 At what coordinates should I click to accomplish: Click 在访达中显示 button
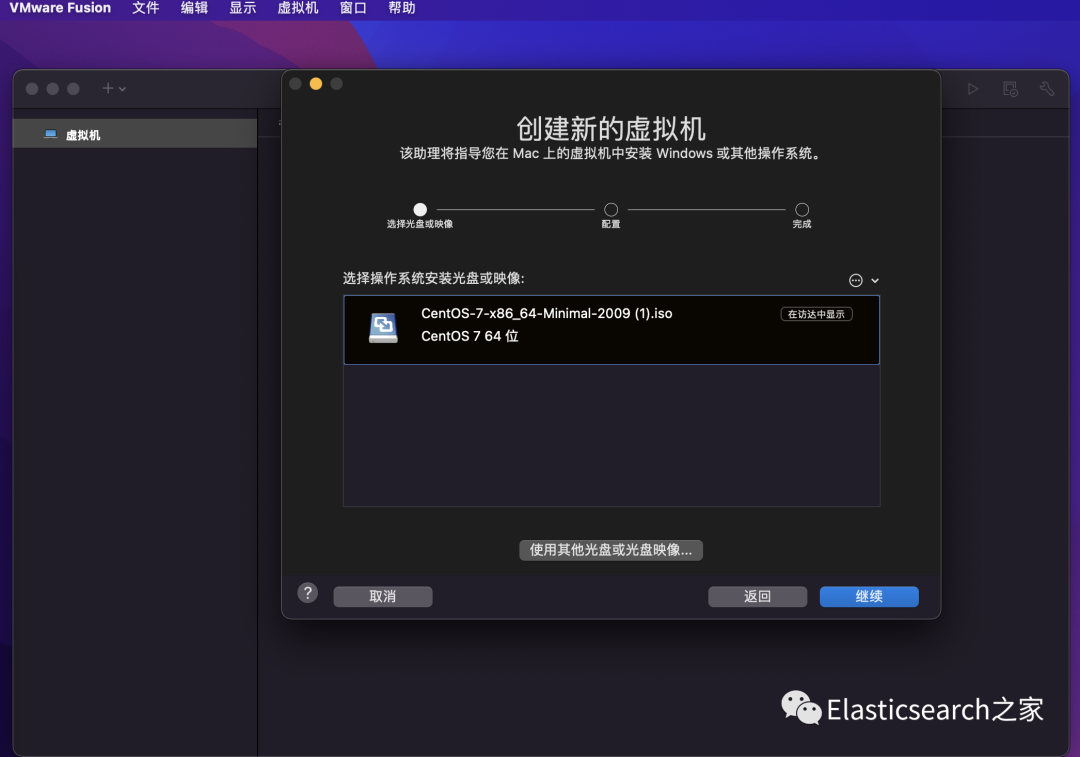[x=816, y=314]
